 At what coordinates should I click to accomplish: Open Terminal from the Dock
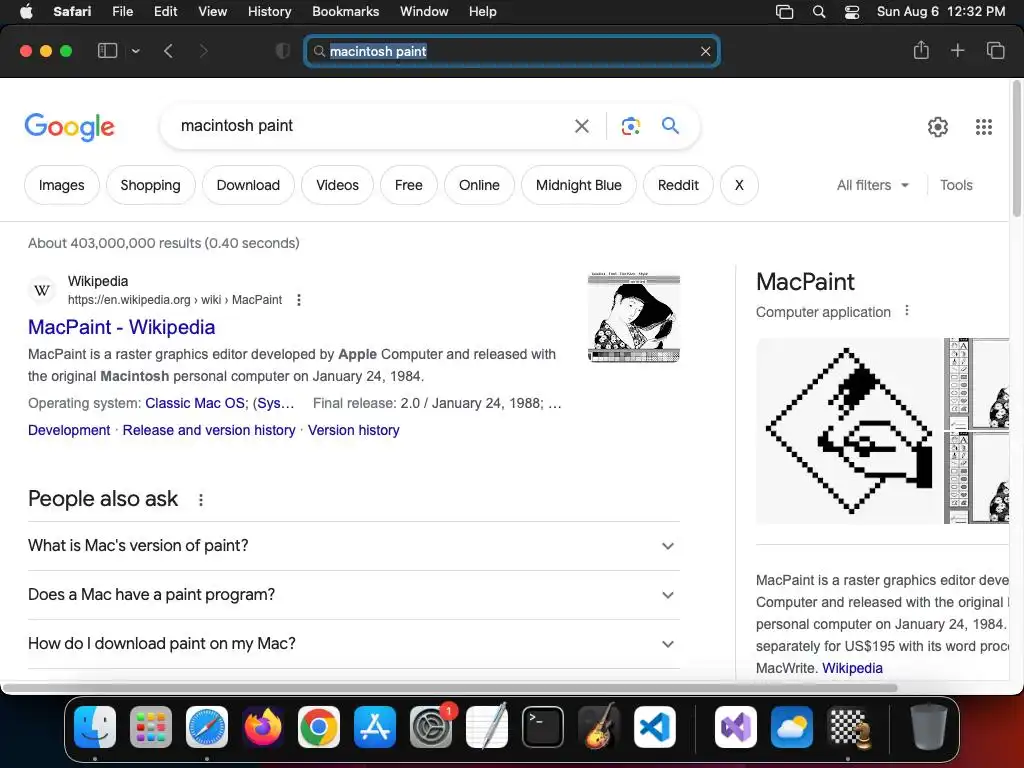pyautogui.click(x=543, y=727)
